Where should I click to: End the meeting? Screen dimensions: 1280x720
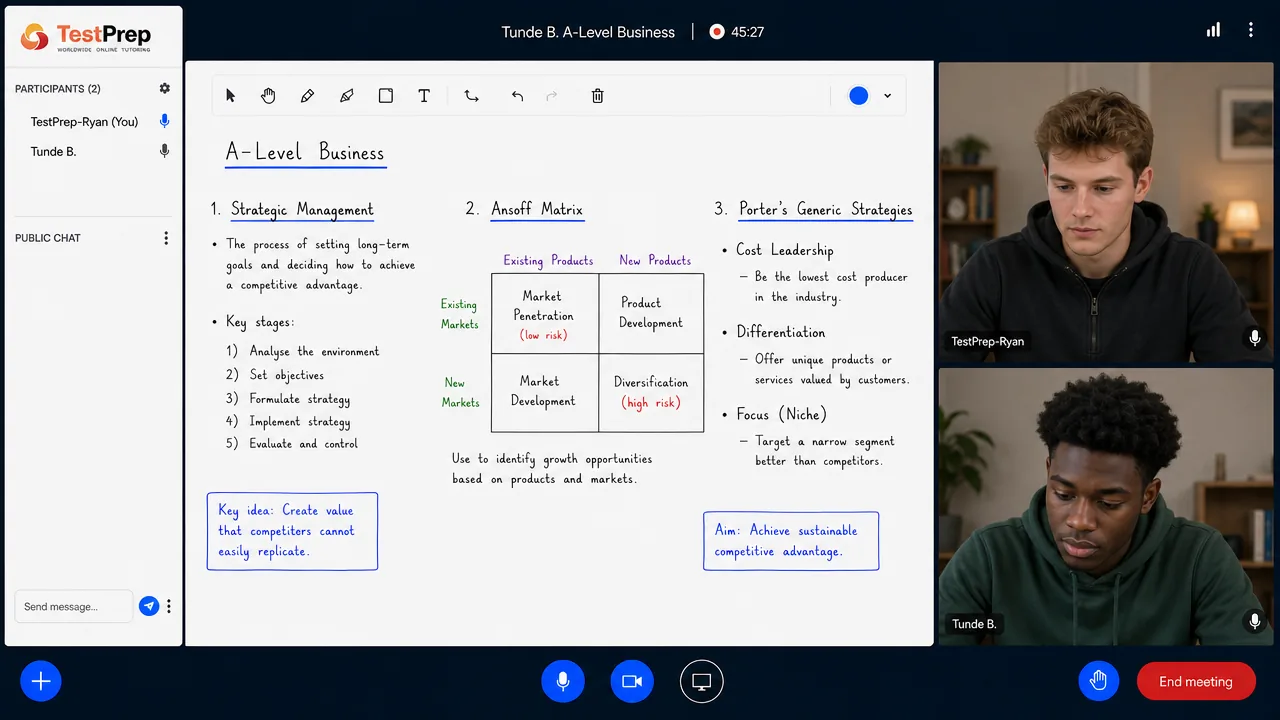(1196, 681)
